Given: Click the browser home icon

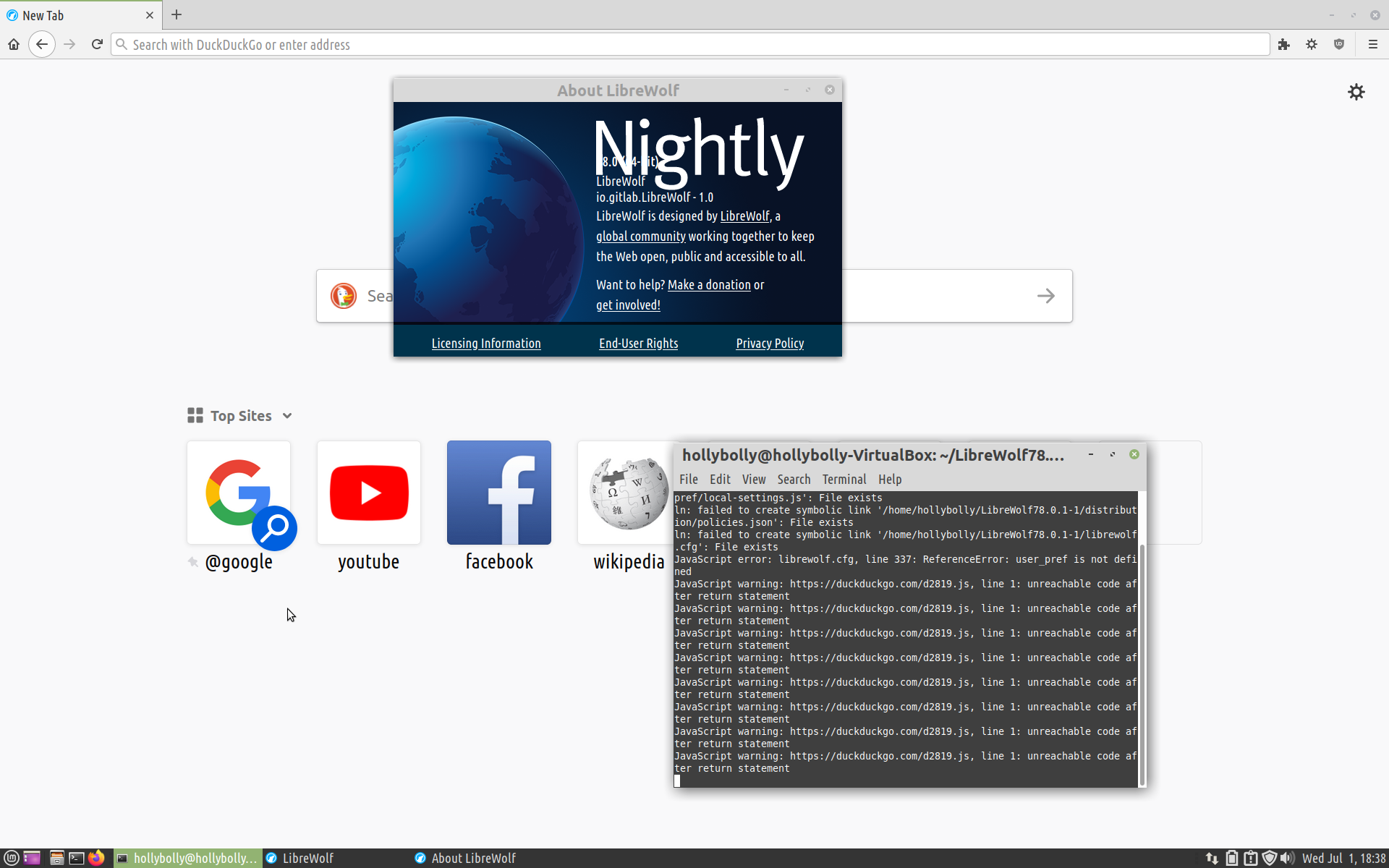Looking at the screenshot, I should tap(14, 45).
